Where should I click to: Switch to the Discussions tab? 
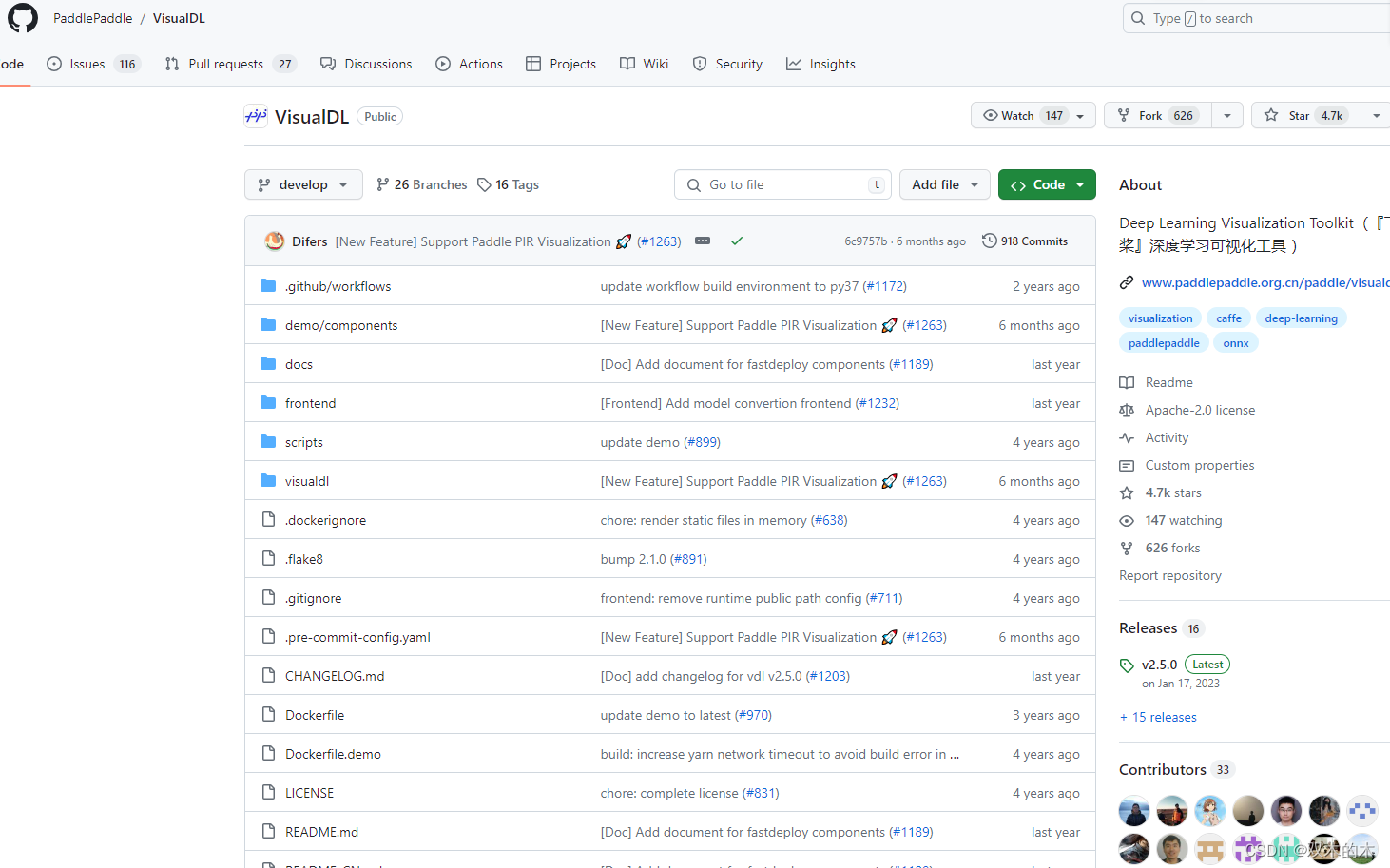366,64
